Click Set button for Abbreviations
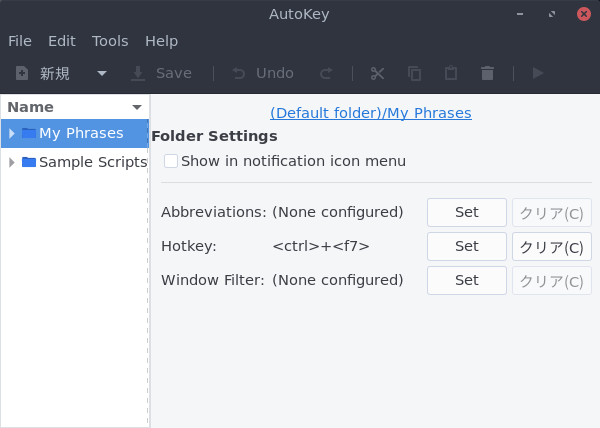 pos(467,212)
